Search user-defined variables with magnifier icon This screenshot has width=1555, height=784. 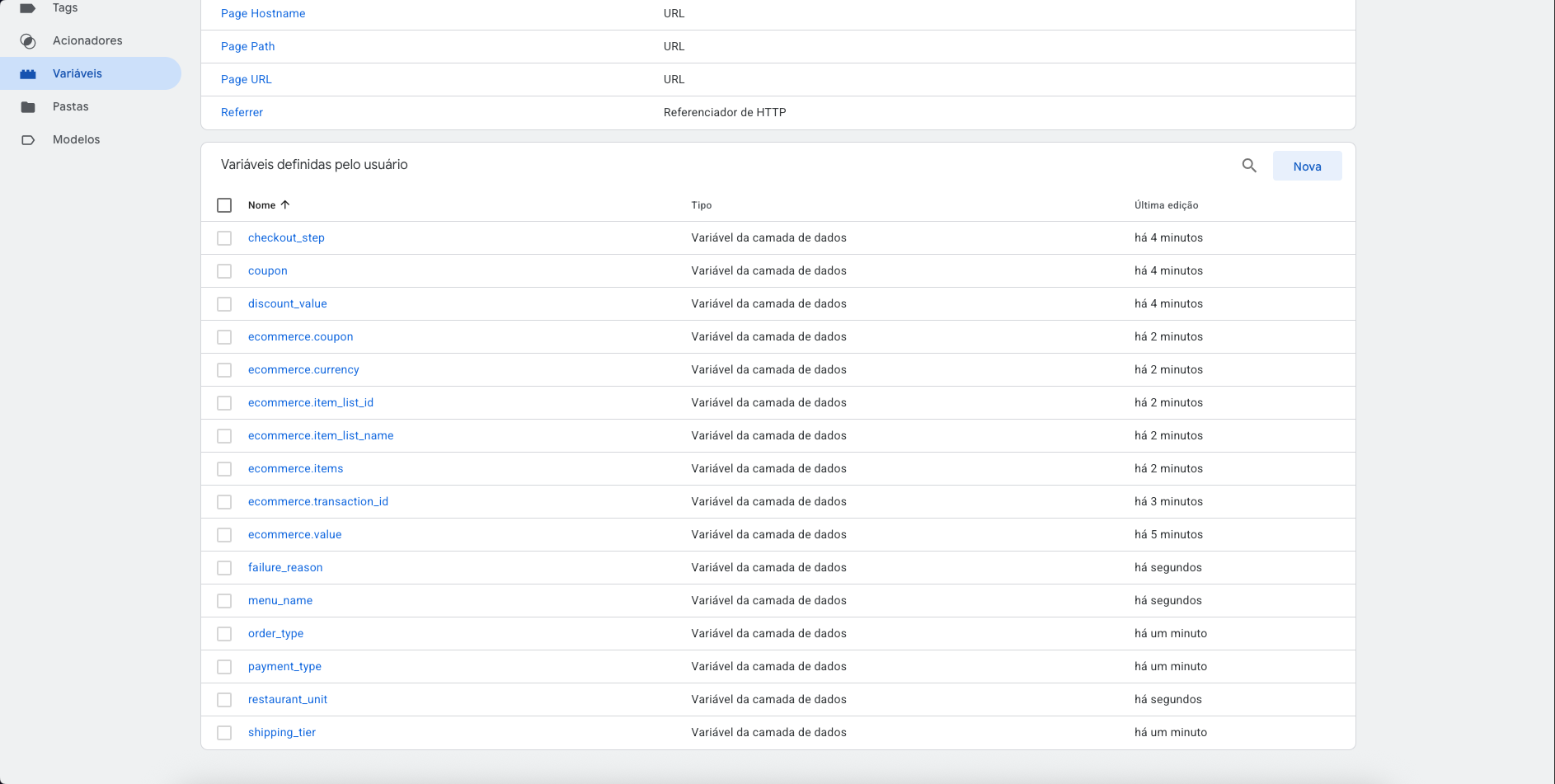tap(1249, 166)
